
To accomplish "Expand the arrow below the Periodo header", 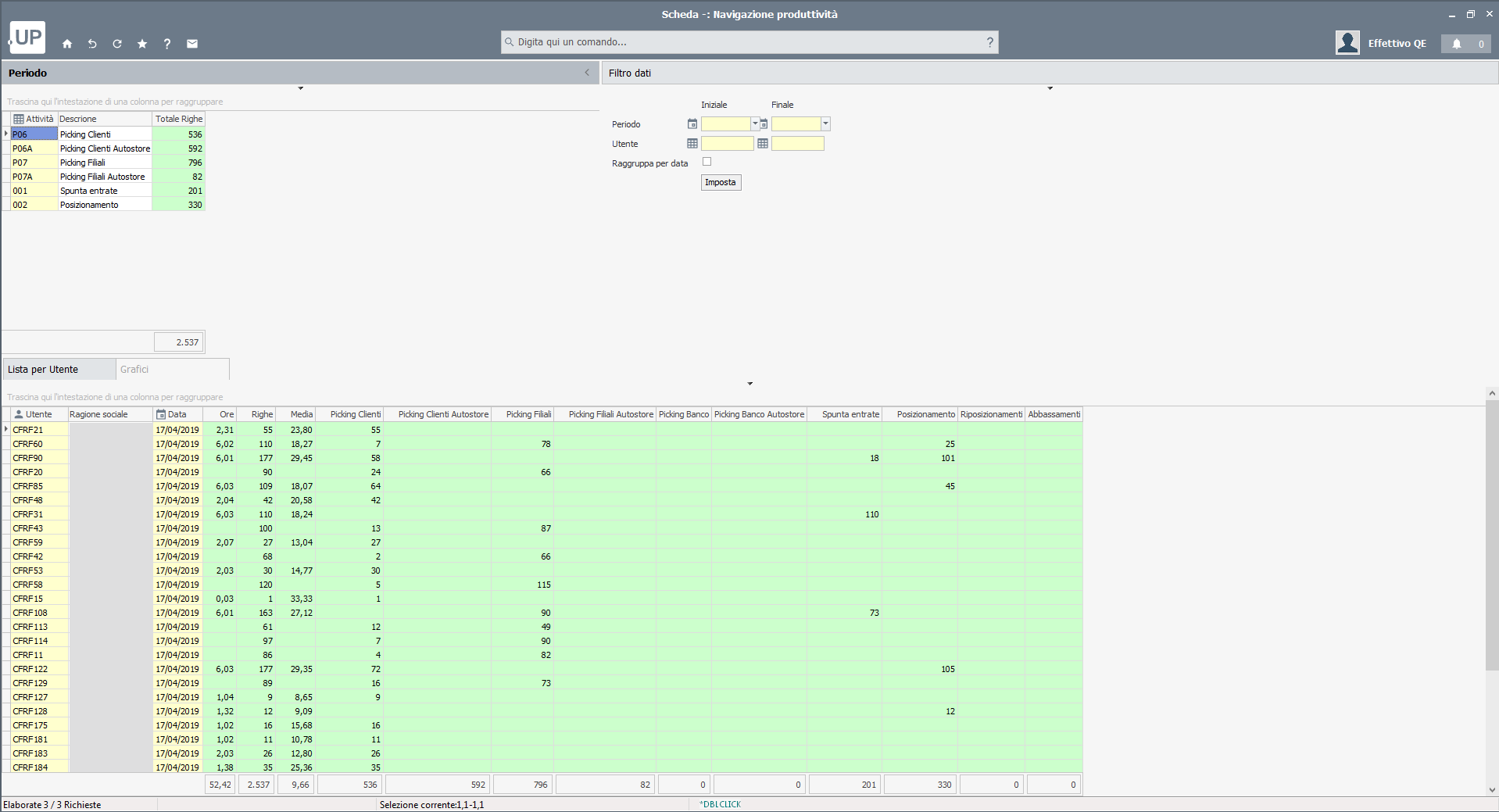I will (301, 88).
